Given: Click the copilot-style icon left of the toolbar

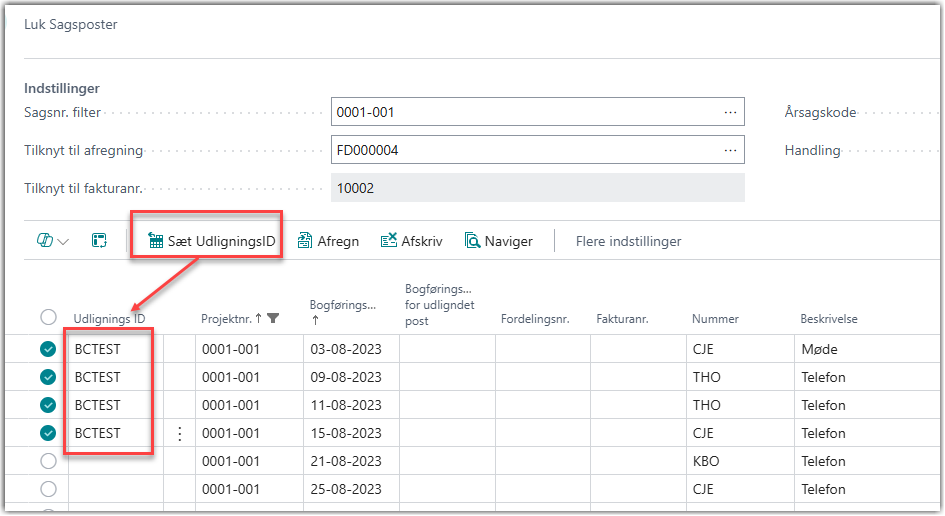Looking at the screenshot, I should pos(45,241).
